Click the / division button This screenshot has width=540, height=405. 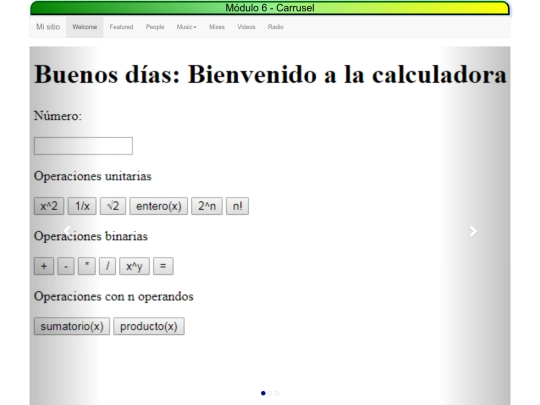(107, 266)
